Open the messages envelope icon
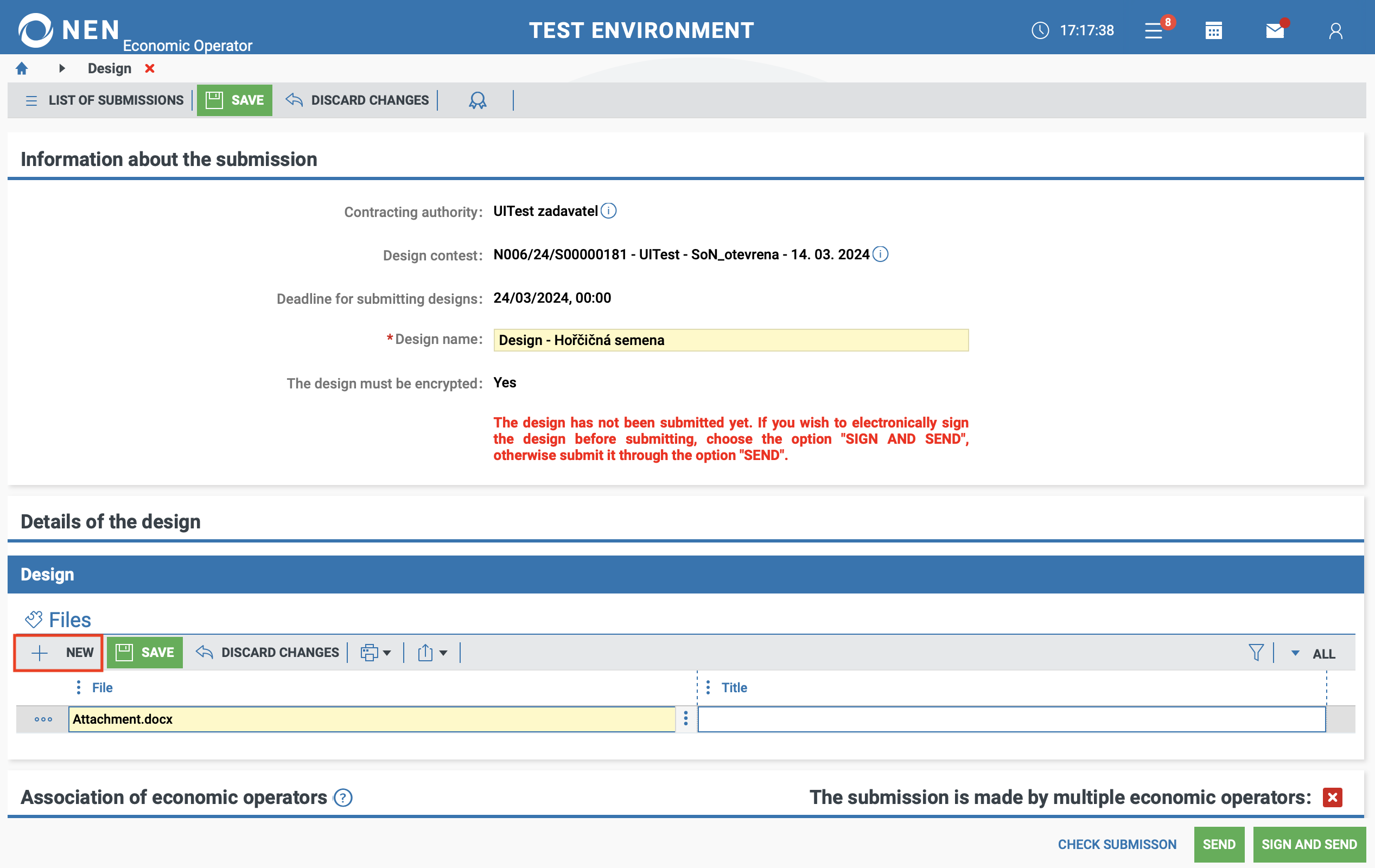This screenshot has height=868, width=1375. coord(1275,30)
